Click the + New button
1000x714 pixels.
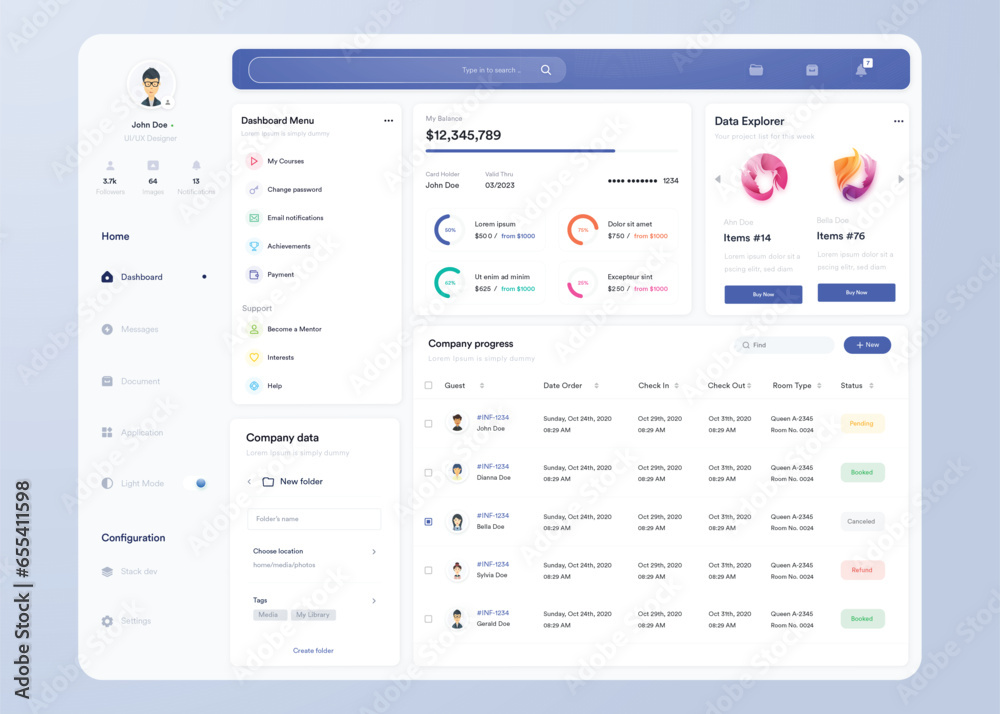point(867,345)
